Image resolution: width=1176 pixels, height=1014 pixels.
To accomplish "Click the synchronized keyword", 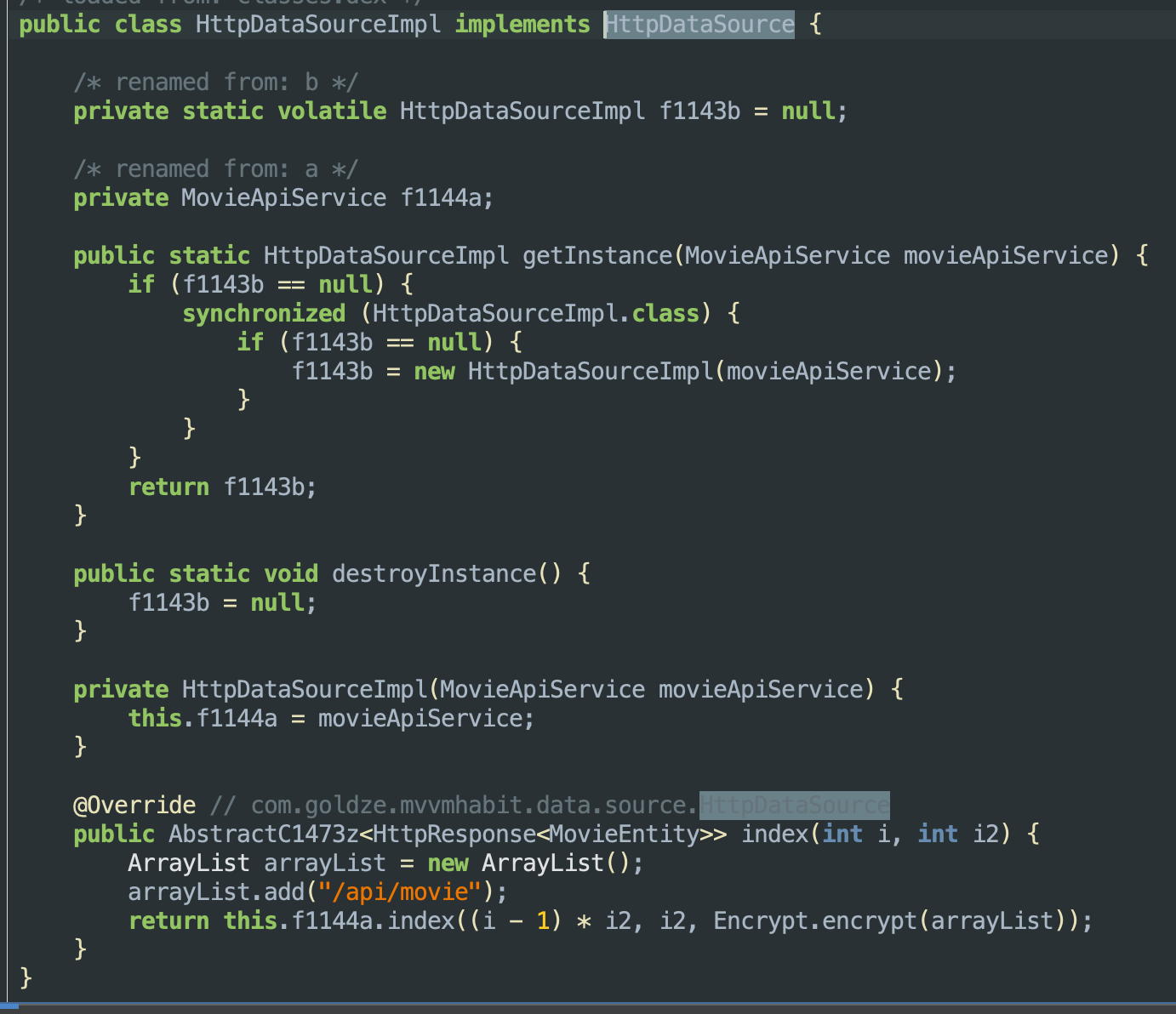I will [264, 314].
